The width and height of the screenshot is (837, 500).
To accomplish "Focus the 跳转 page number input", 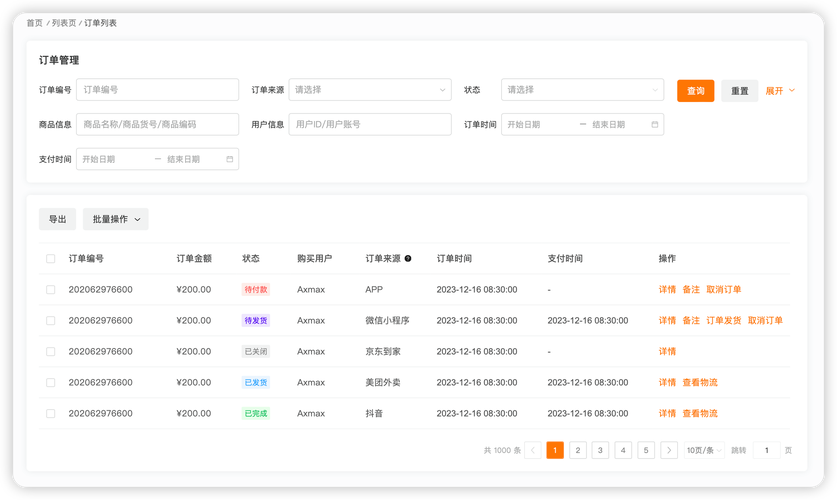I will [767, 450].
